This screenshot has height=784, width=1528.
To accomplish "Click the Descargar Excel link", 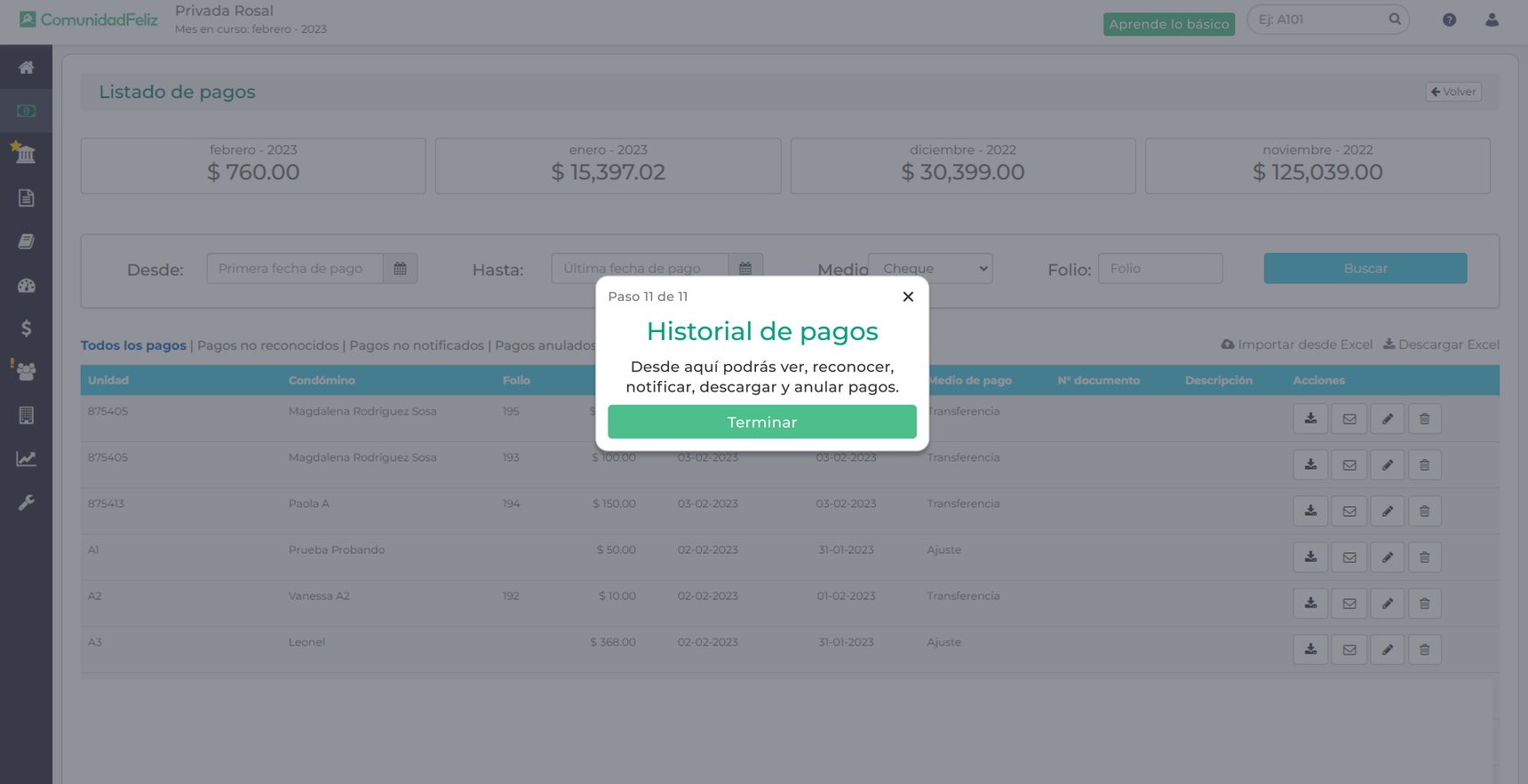I will 1441,344.
